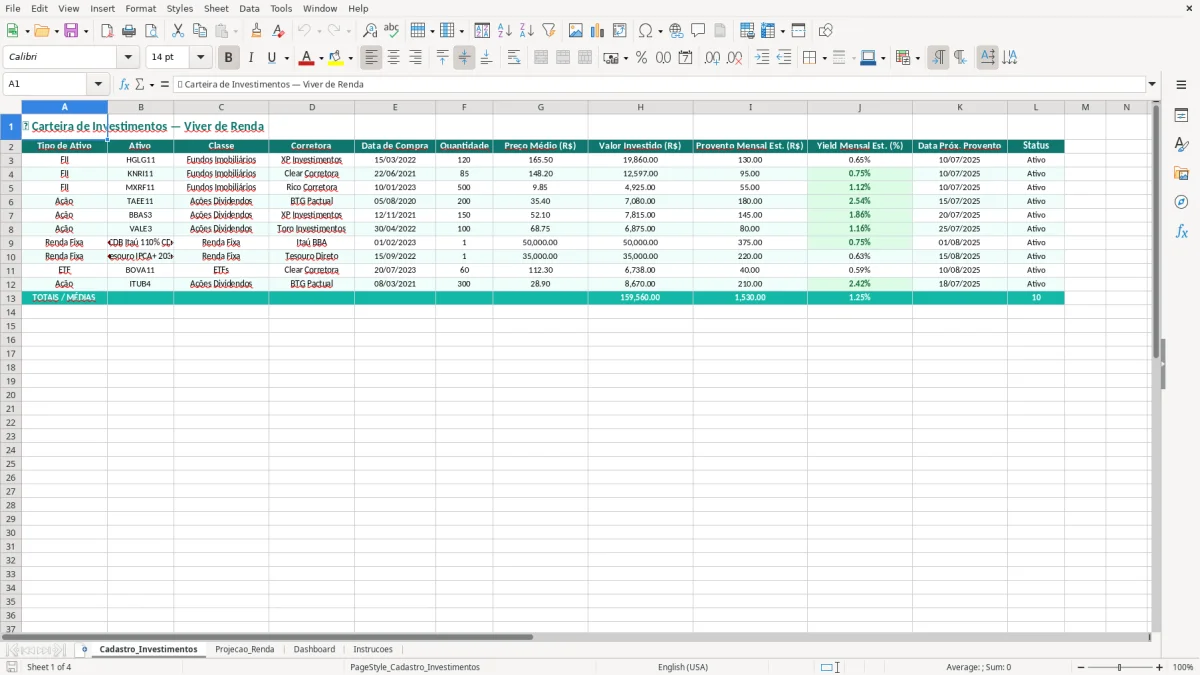Apply the yellow Background Color swatch
This screenshot has height=675, width=1200.
click(336, 58)
